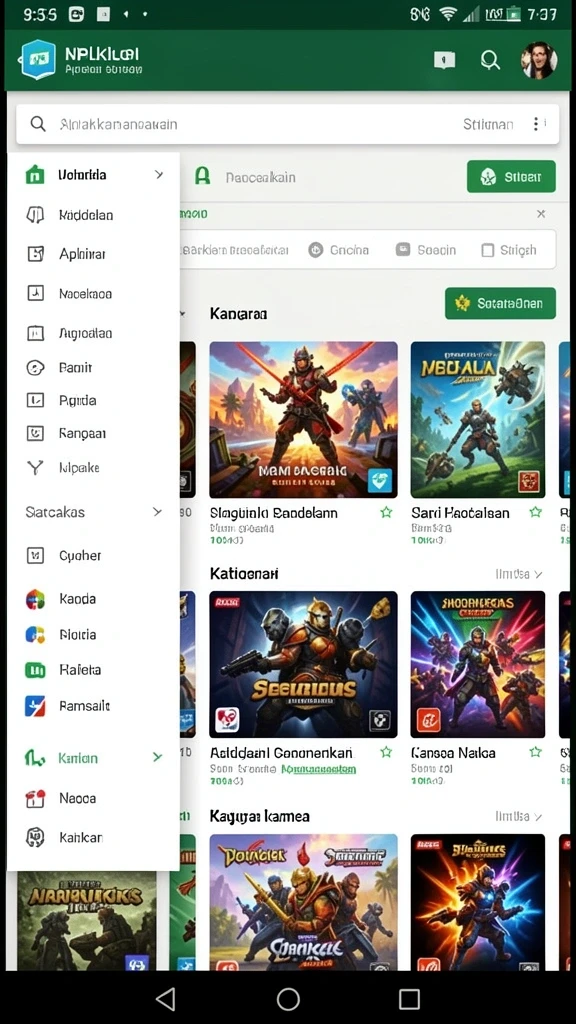Open the app logo in header
Image resolution: width=576 pixels, height=1024 pixels.
[x=38, y=60]
